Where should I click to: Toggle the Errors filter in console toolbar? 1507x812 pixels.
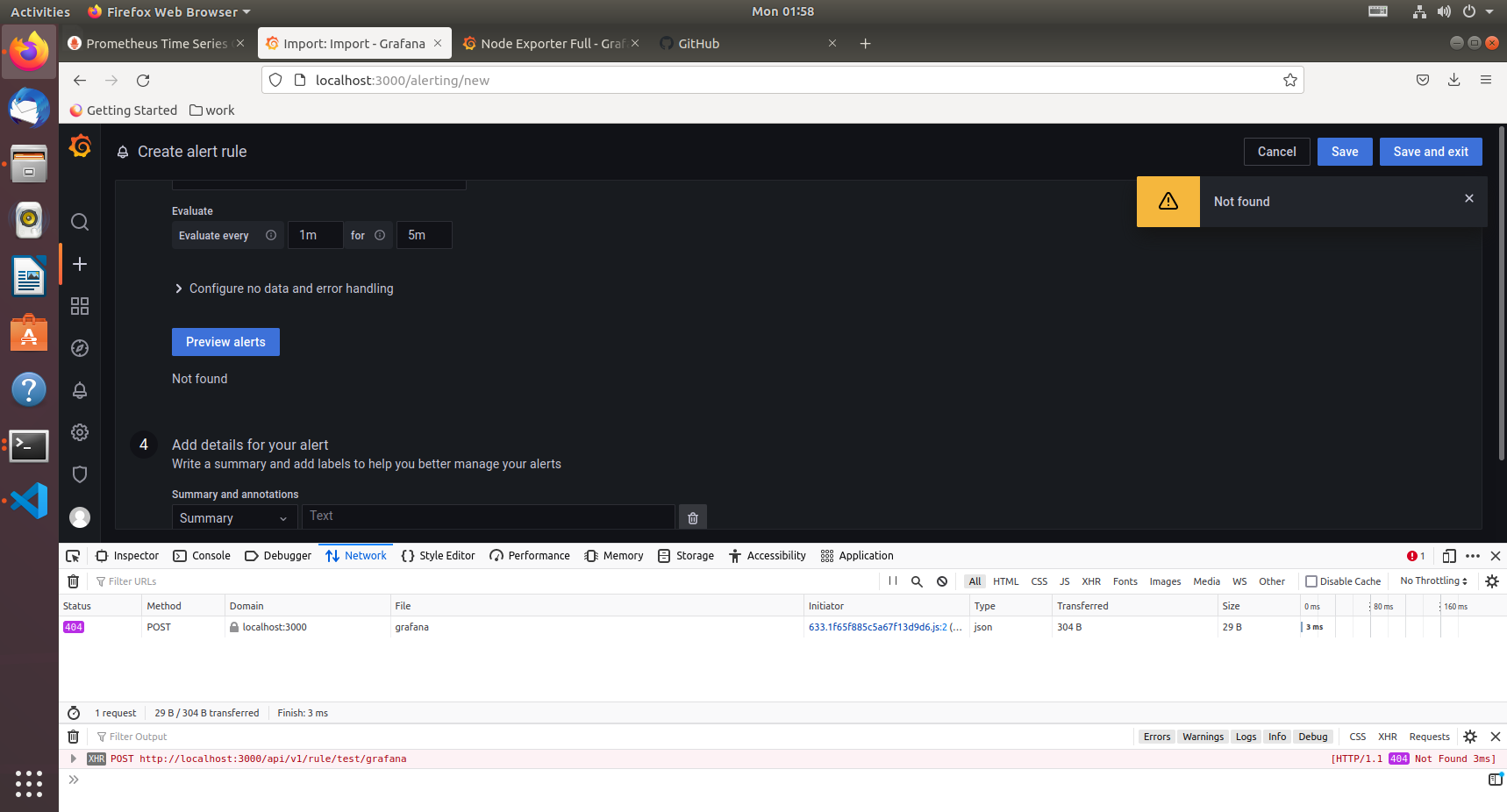(x=1156, y=737)
